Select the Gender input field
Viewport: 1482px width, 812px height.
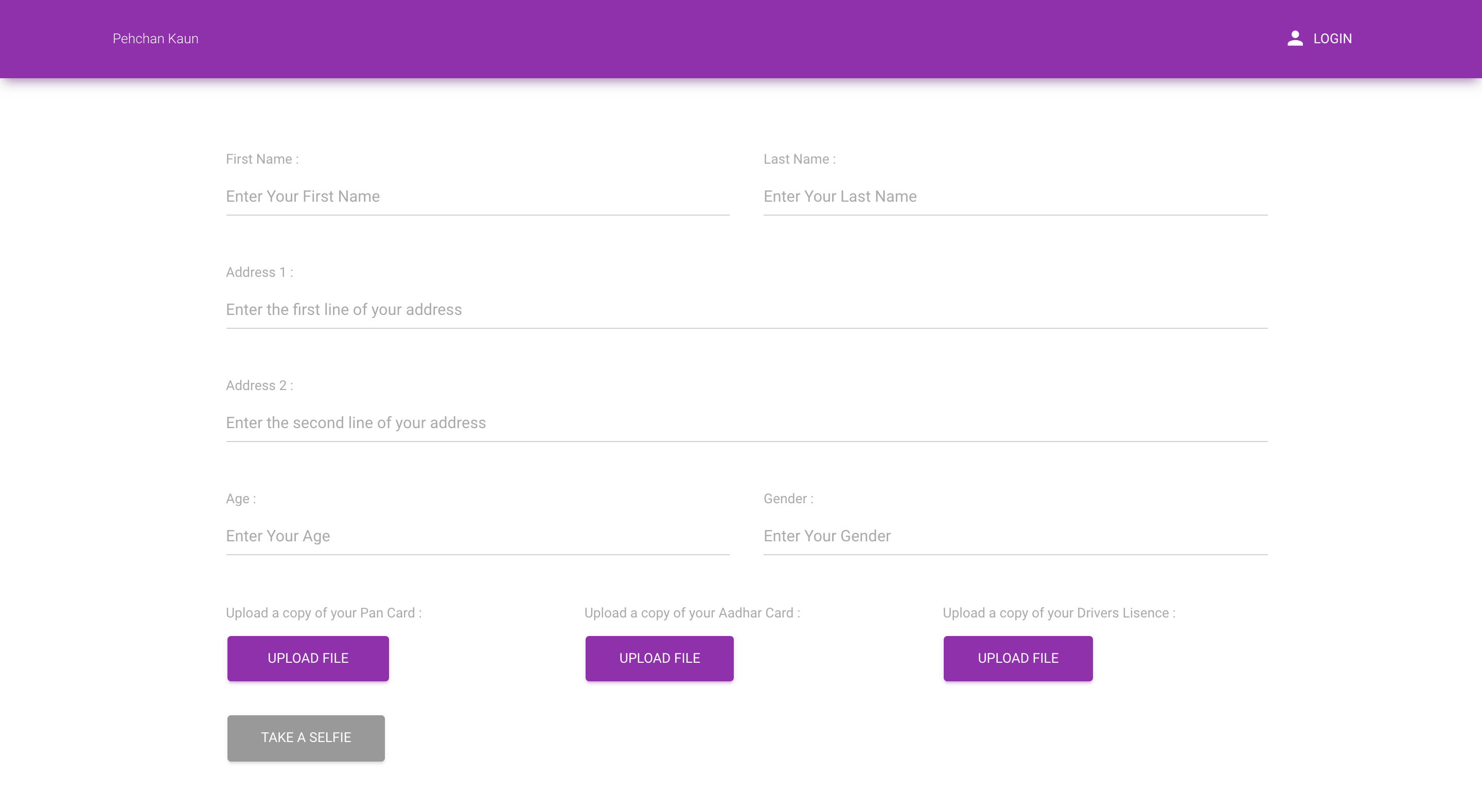pyautogui.click(x=1015, y=536)
